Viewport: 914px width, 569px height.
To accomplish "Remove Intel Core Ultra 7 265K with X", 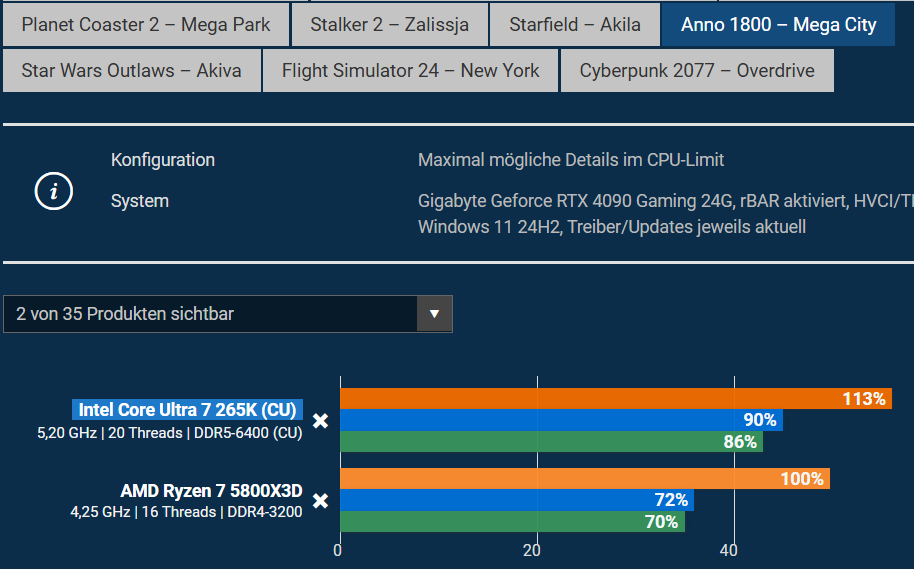I will point(321,421).
